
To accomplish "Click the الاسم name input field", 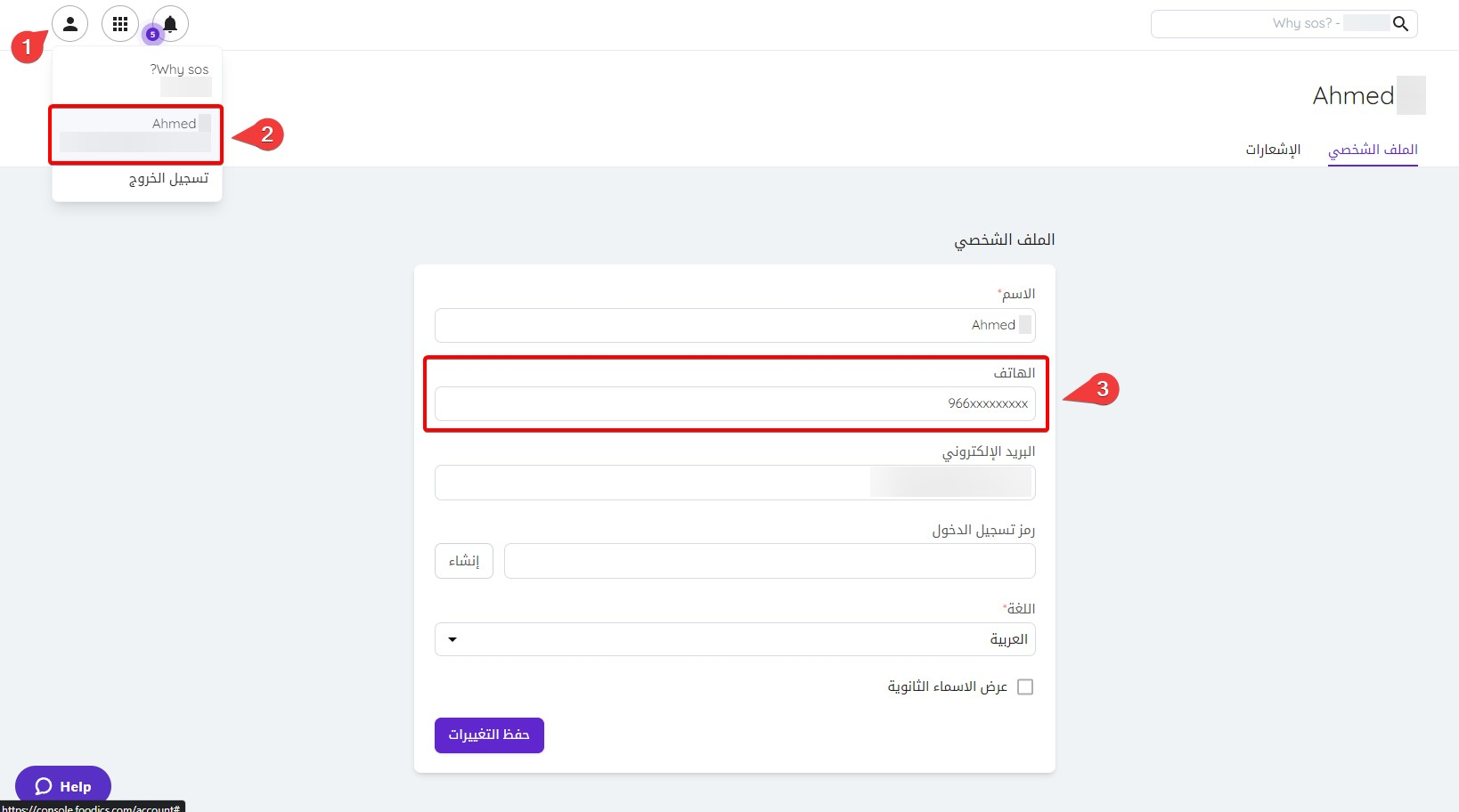I will pos(735,325).
